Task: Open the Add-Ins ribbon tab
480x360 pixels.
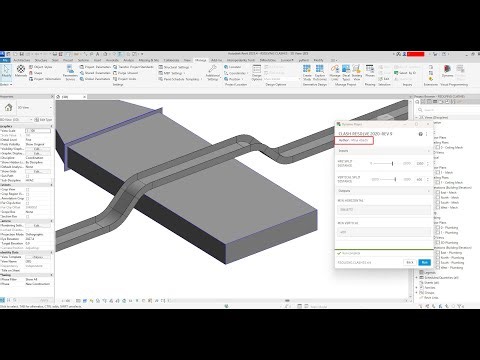Action: click(x=217, y=60)
